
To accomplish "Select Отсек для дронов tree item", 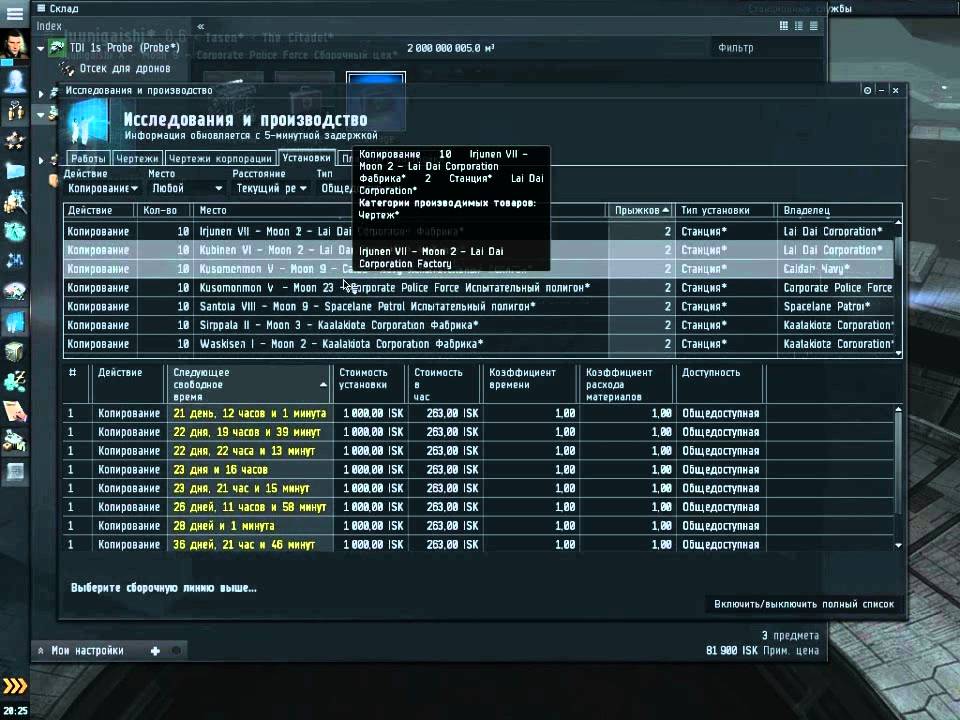I will pyautogui.click(x=125, y=69).
